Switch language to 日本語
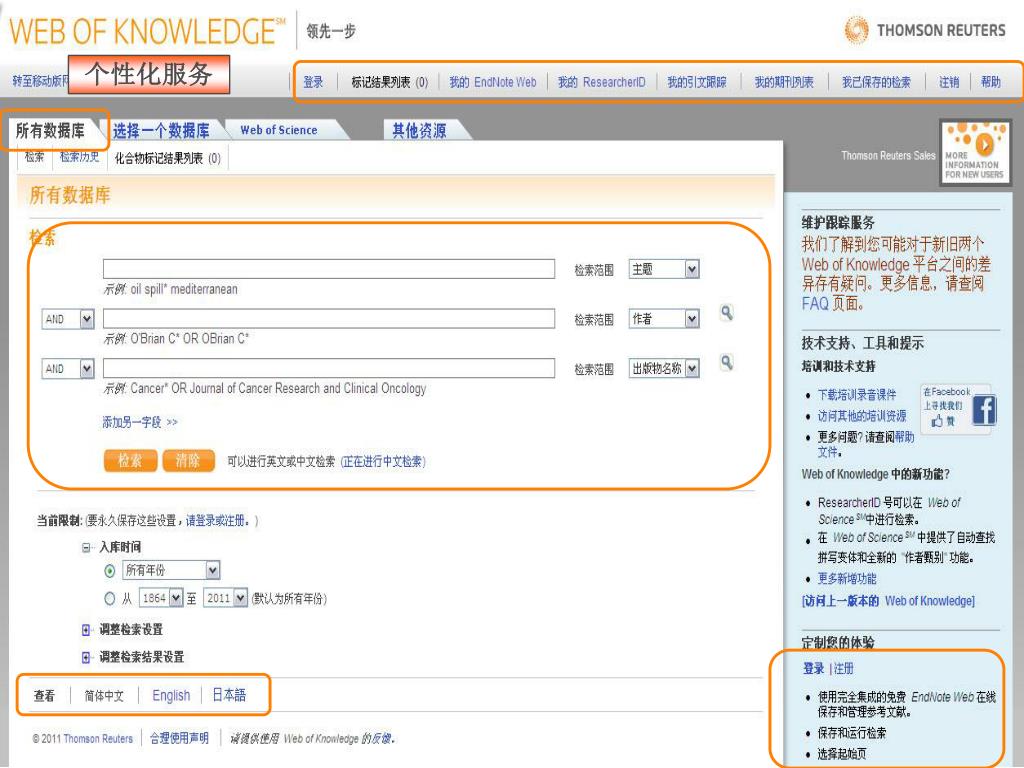 (229, 696)
